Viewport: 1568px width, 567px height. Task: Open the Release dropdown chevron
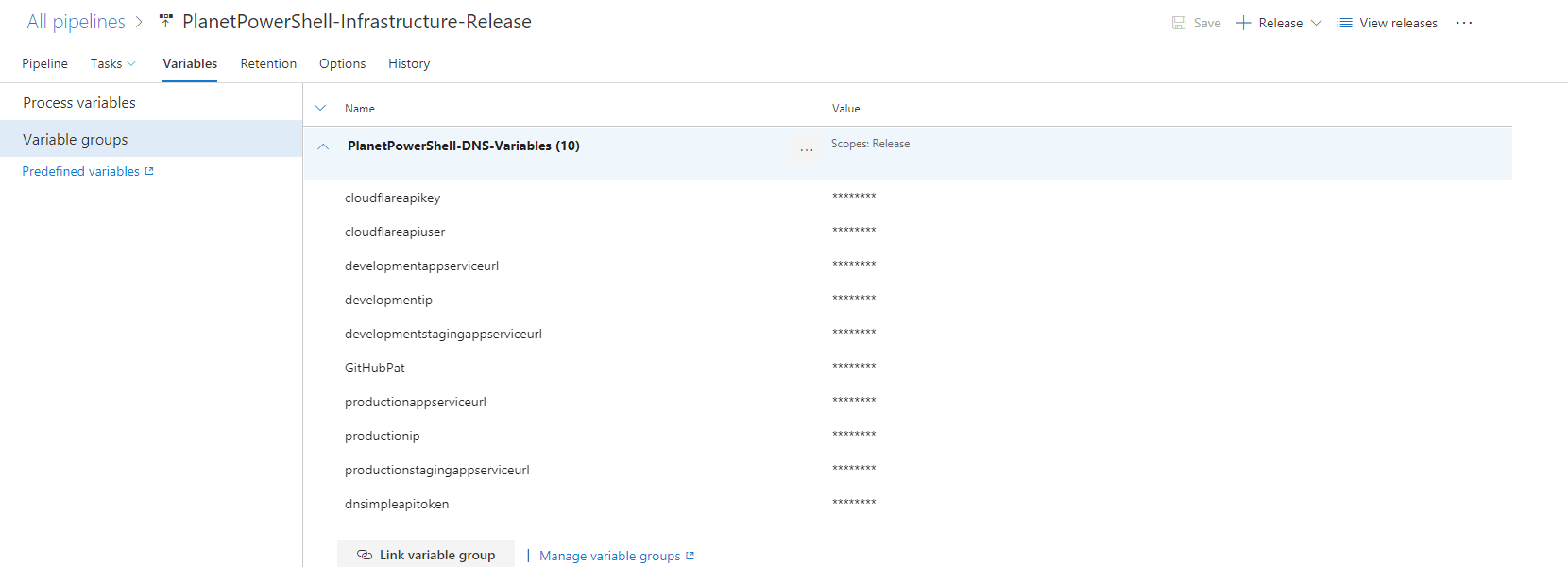click(1316, 23)
